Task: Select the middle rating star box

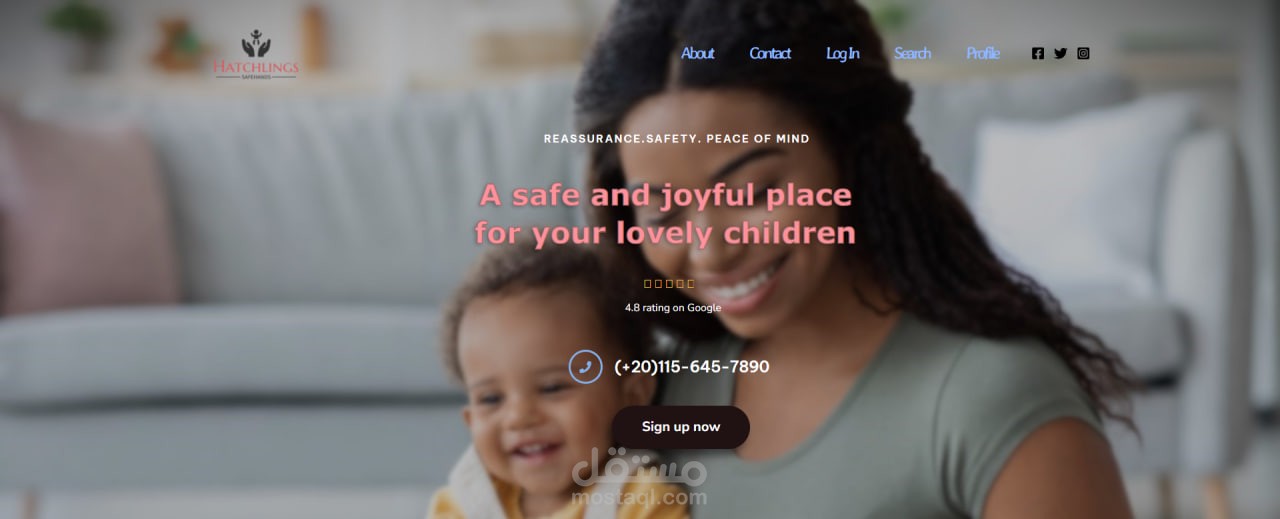Action: click(x=669, y=284)
